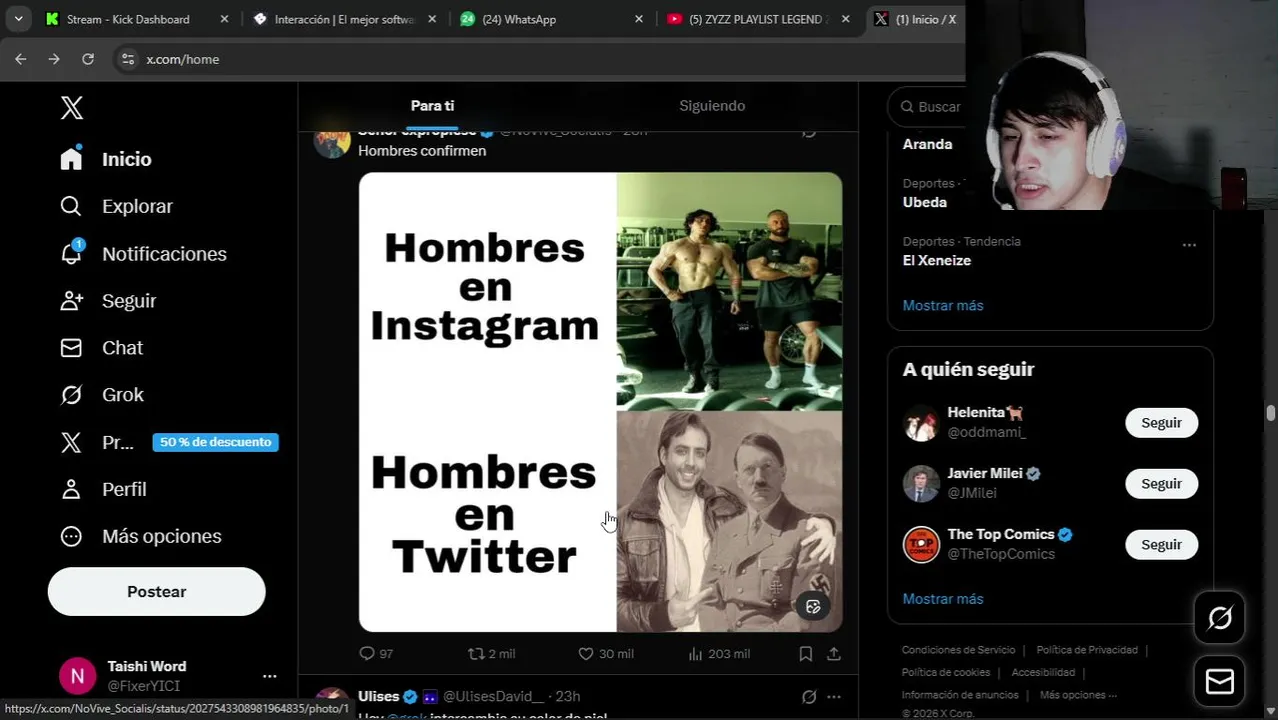This screenshot has width=1278, height=720.
Task: Click the add-person icon beside Seguir
Action: click(71, 300)
